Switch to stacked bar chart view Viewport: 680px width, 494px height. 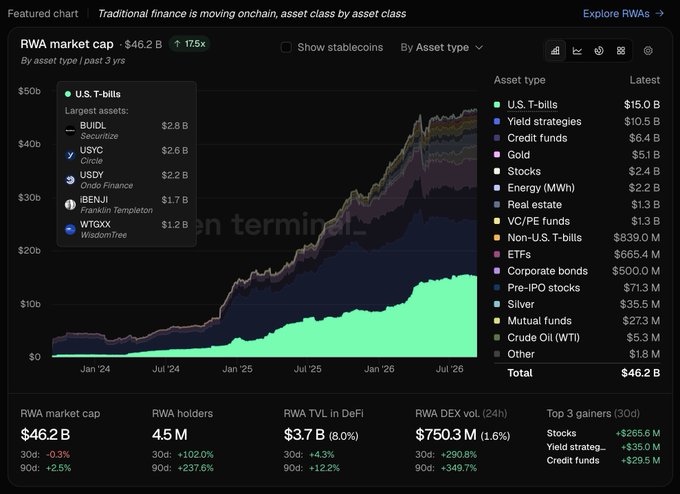pos(555,51)
